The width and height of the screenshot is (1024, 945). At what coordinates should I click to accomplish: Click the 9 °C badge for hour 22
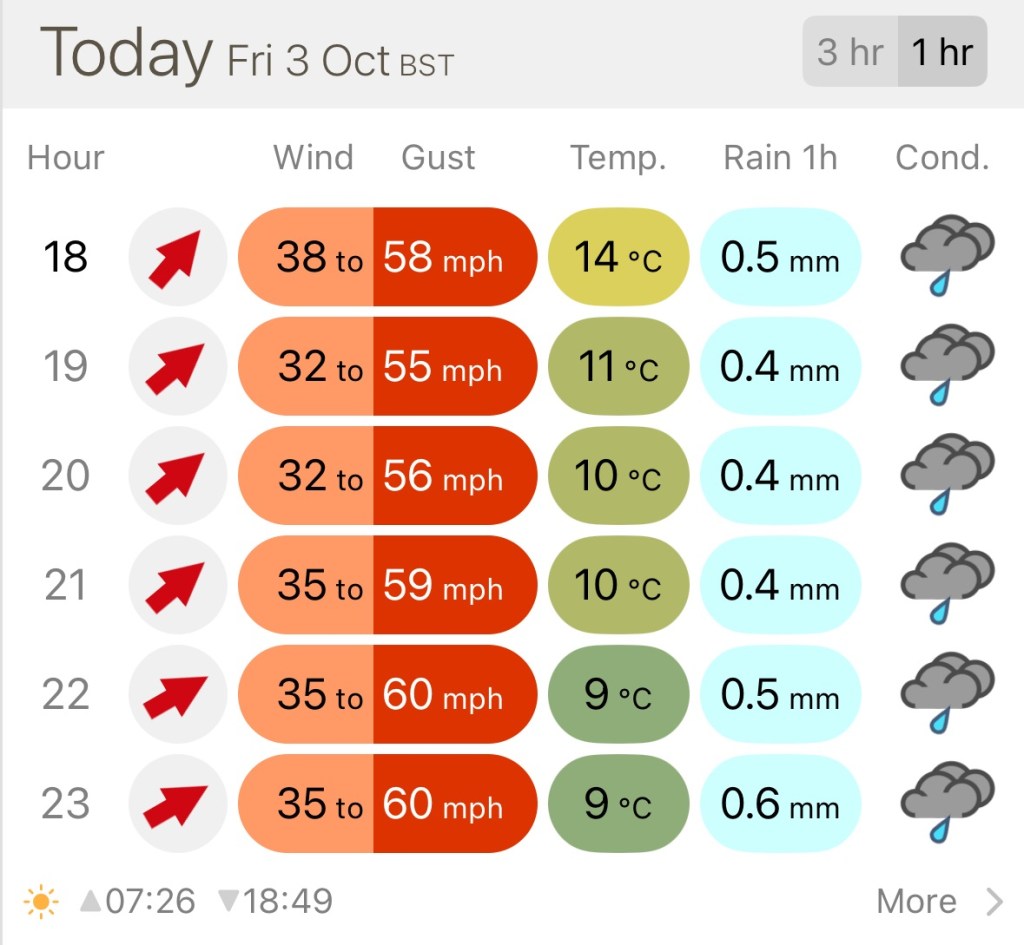click(x=618, y=694)
